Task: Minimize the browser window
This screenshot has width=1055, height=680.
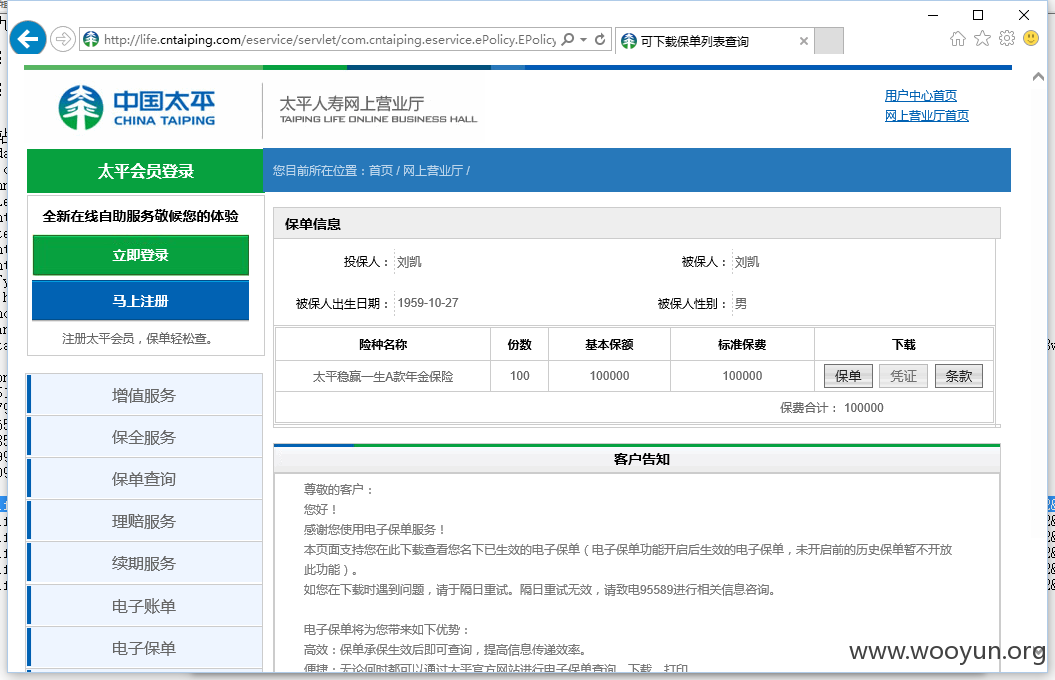Action: pos(933,15)
